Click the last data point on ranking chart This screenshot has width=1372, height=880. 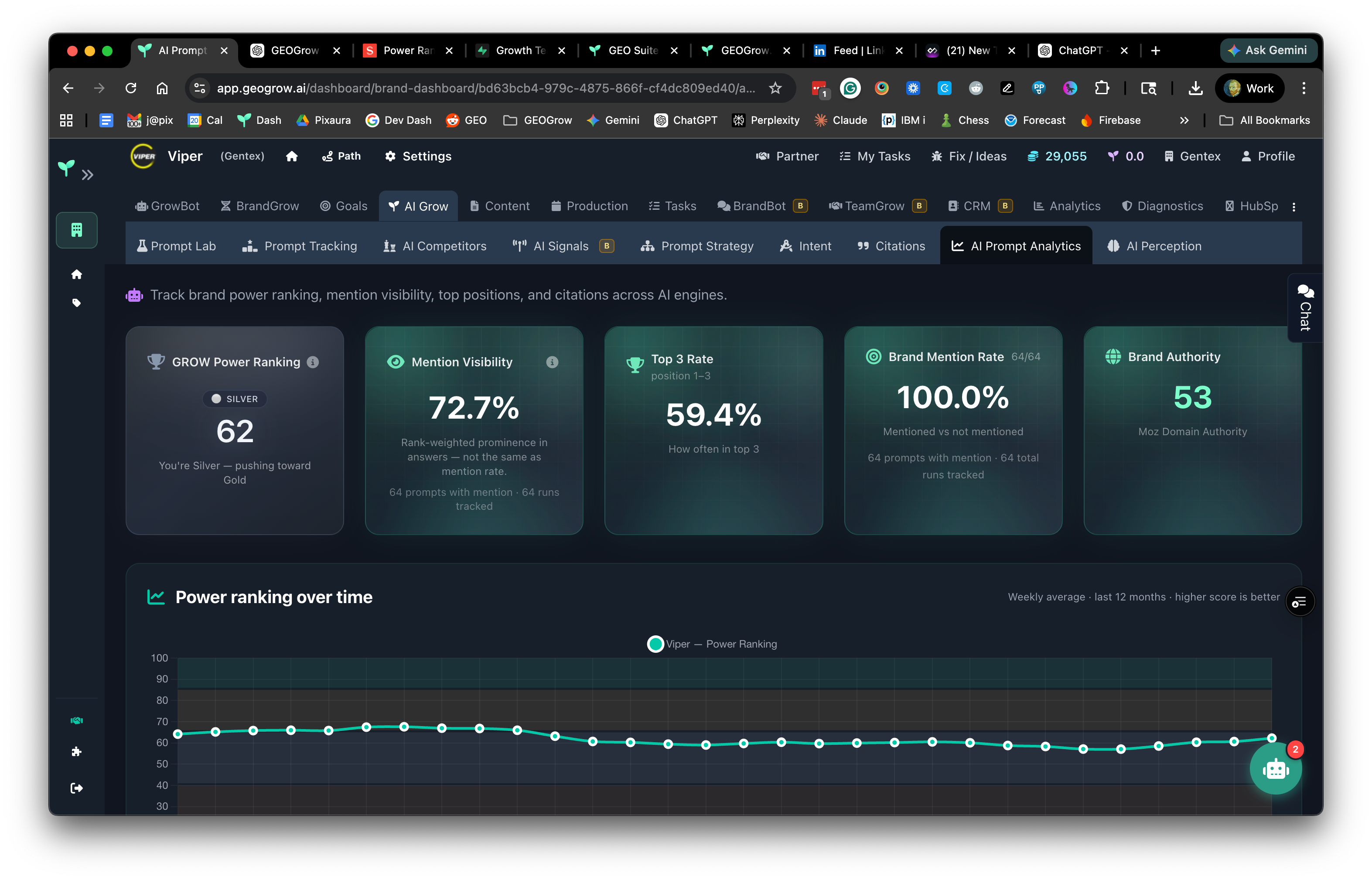[1271, 738]
